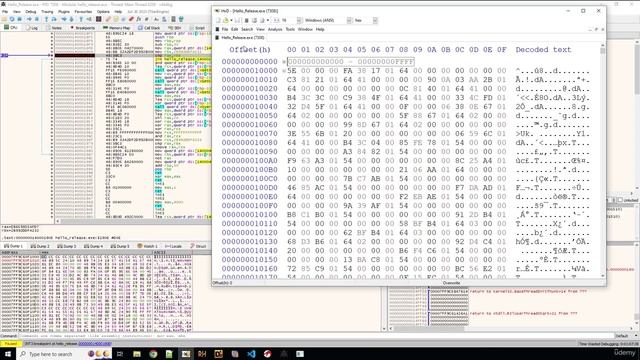Open the Bookmarks red icon in x64dbg

[131, 19]
